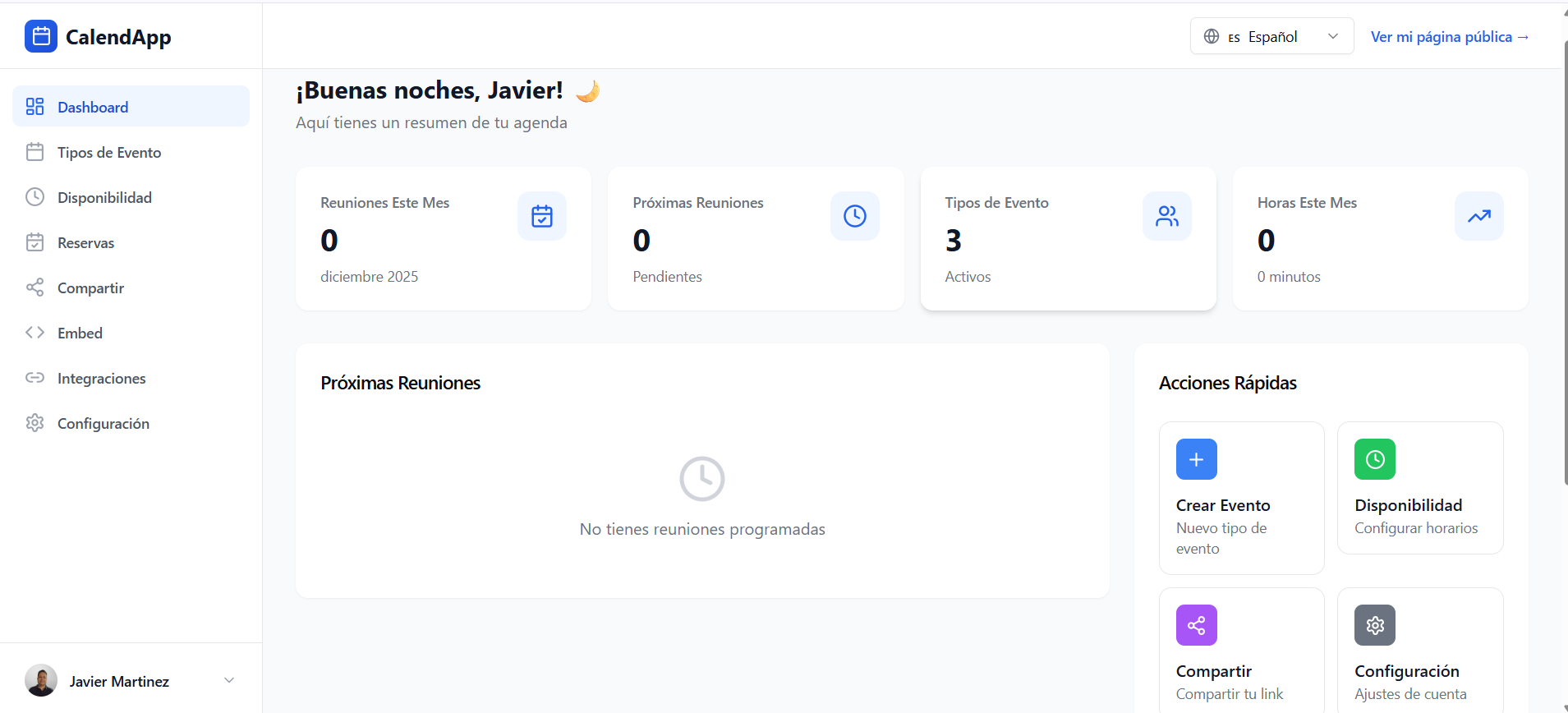Screen dimensions: 1568x713
Task: Click the trending arrow icon on Horas Este Mes card
Action: coord(1479,216)
